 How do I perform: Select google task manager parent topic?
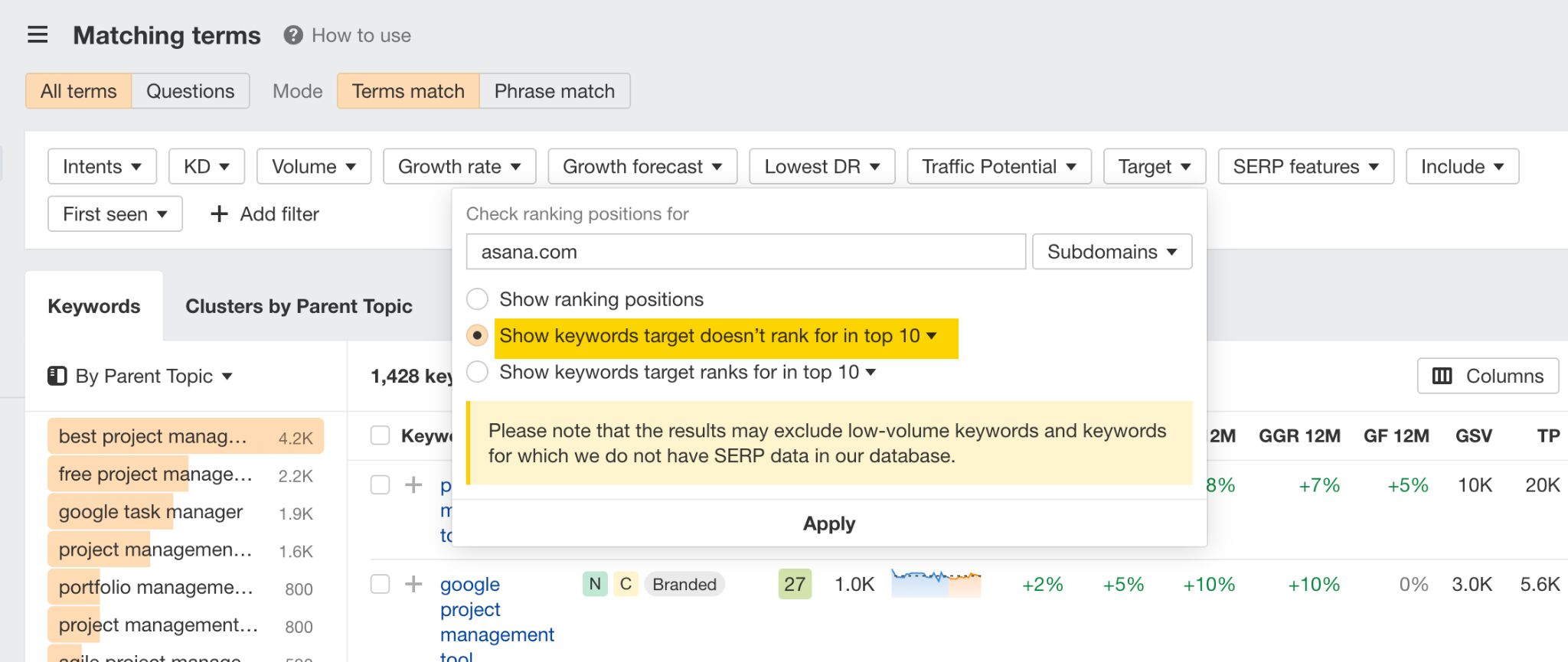pyautogui.click(x=185, y=512)
